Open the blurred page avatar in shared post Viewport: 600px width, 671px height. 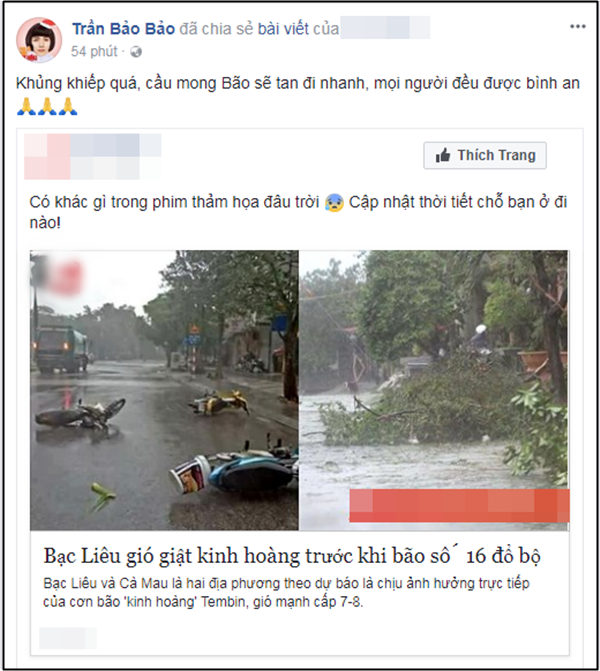47,156
